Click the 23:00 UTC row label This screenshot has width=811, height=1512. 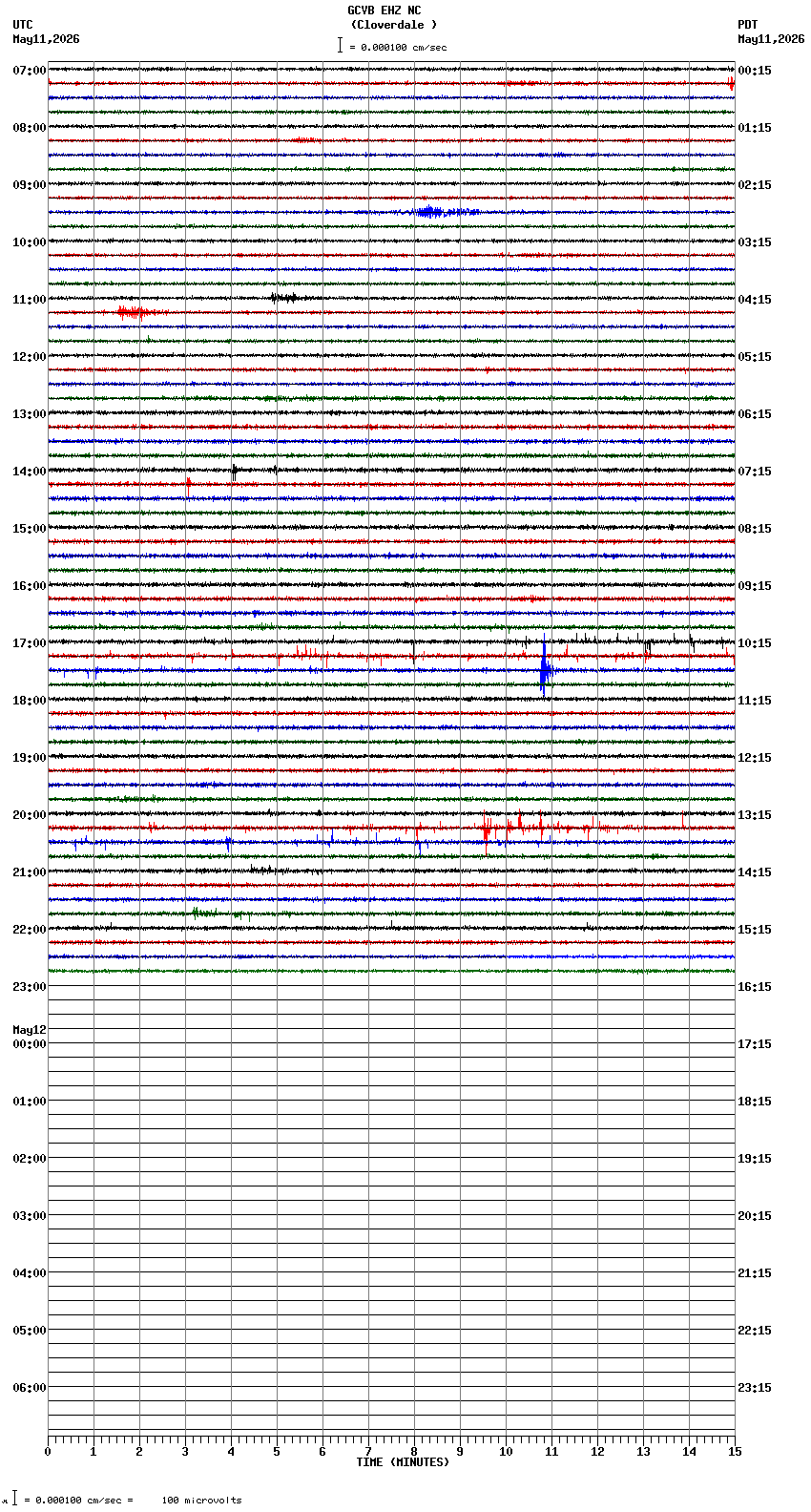click(x=30, y=987)
